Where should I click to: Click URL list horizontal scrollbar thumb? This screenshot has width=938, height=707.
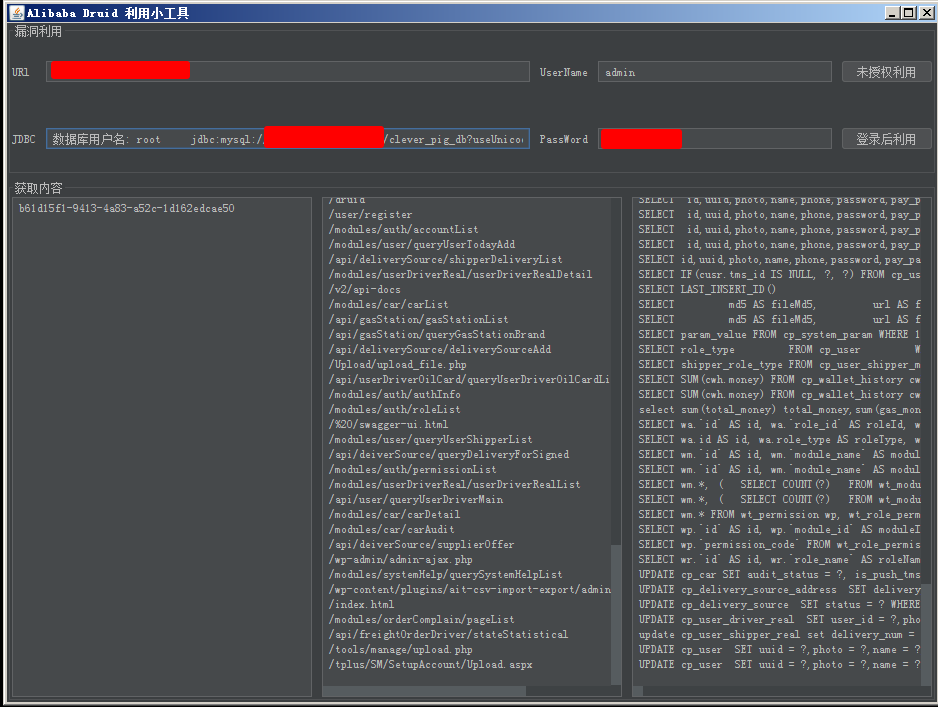[424, 691]
